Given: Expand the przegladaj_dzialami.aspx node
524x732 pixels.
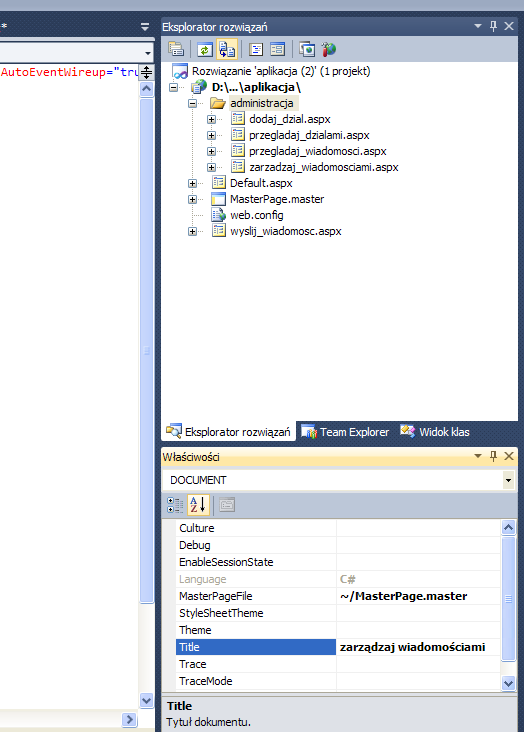Looking at the screenshot, I should point(212,135).
